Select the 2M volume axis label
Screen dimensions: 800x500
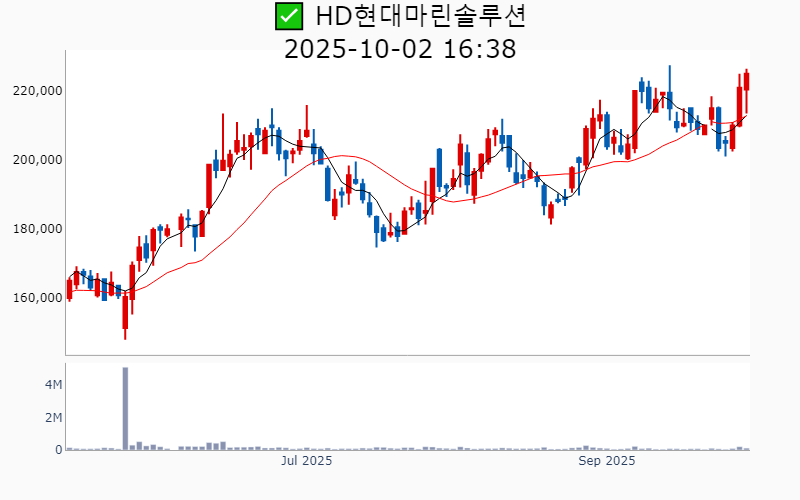point(53,418)
